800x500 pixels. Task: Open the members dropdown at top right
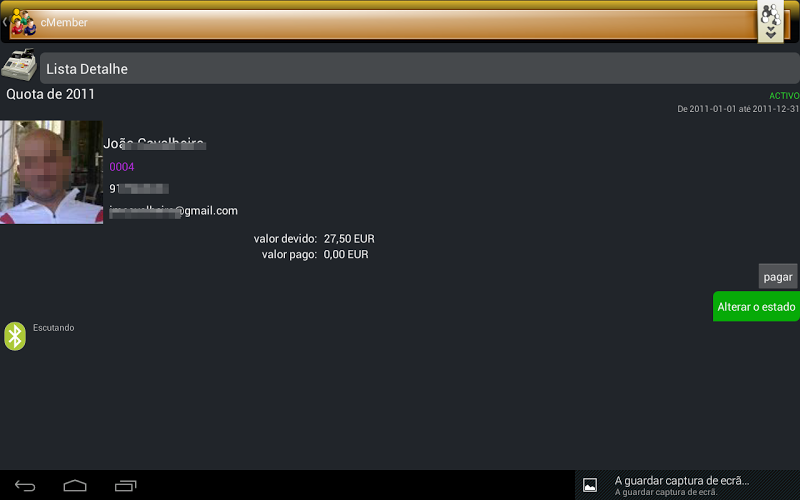(770, 21)
